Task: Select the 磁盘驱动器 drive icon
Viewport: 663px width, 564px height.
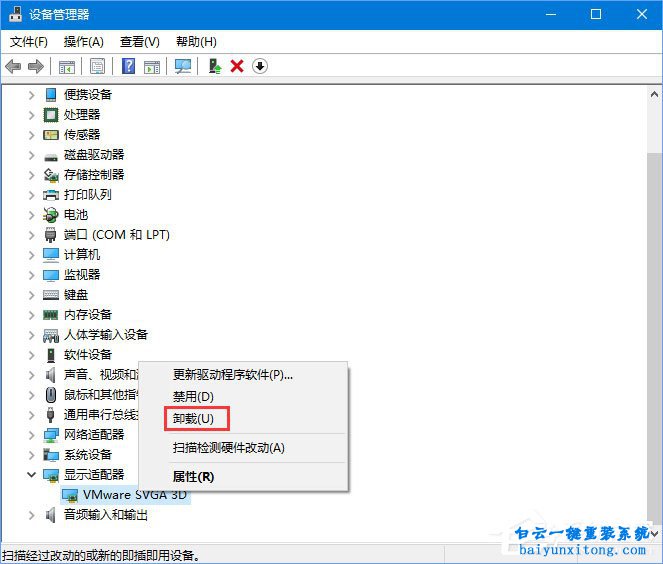Action: pyautogui.click(x=51, y=157)
